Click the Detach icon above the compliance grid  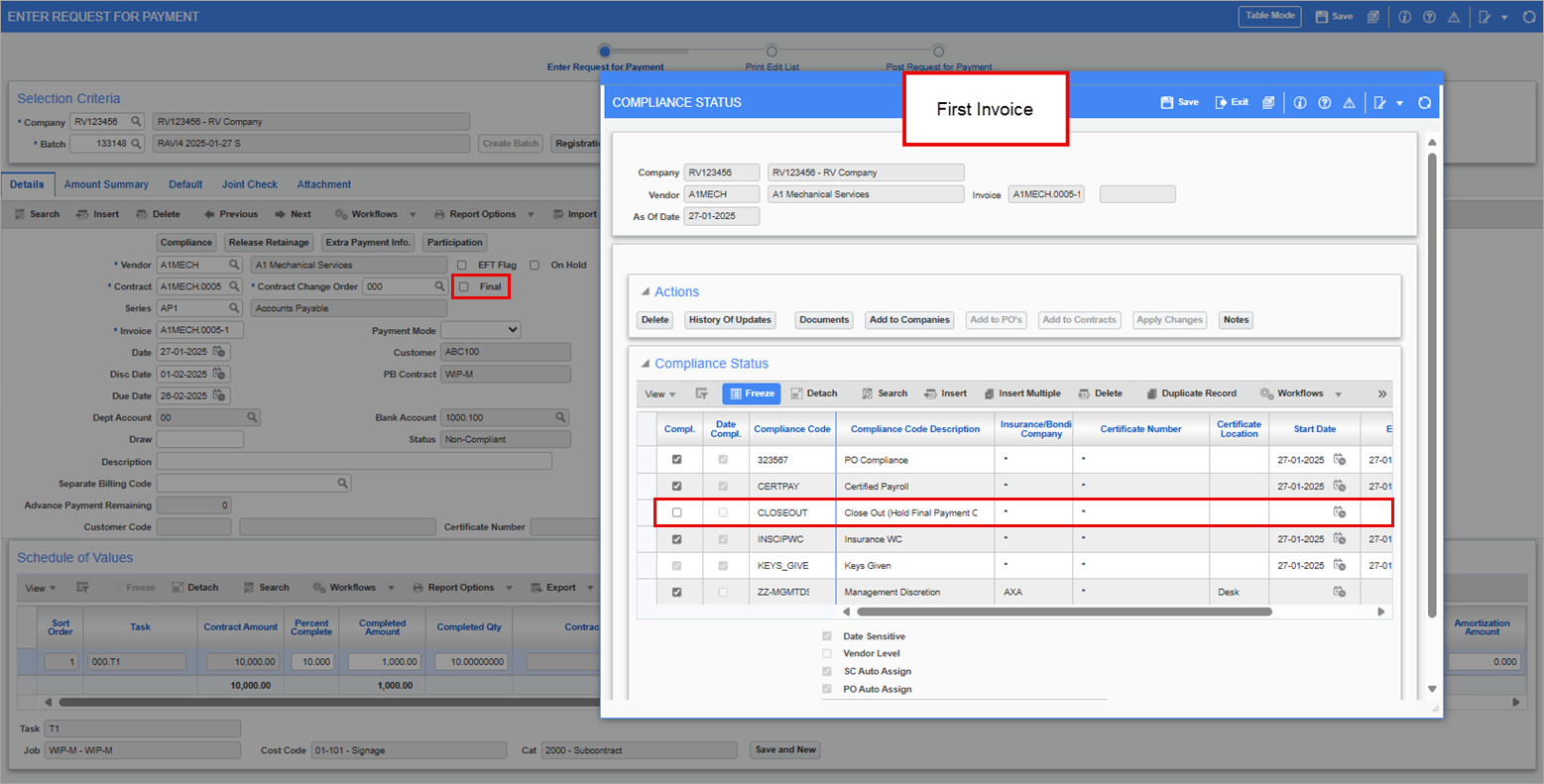(815, 393)
